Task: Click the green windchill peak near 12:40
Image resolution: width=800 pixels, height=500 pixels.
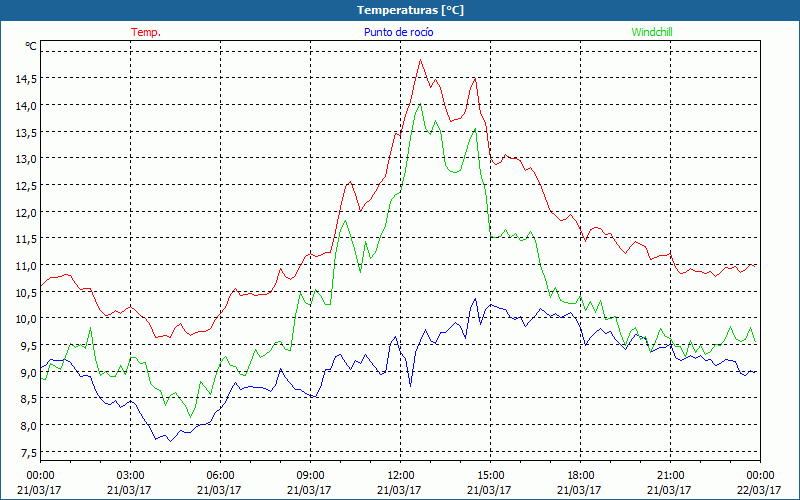Action: click(x=420, y=104)
